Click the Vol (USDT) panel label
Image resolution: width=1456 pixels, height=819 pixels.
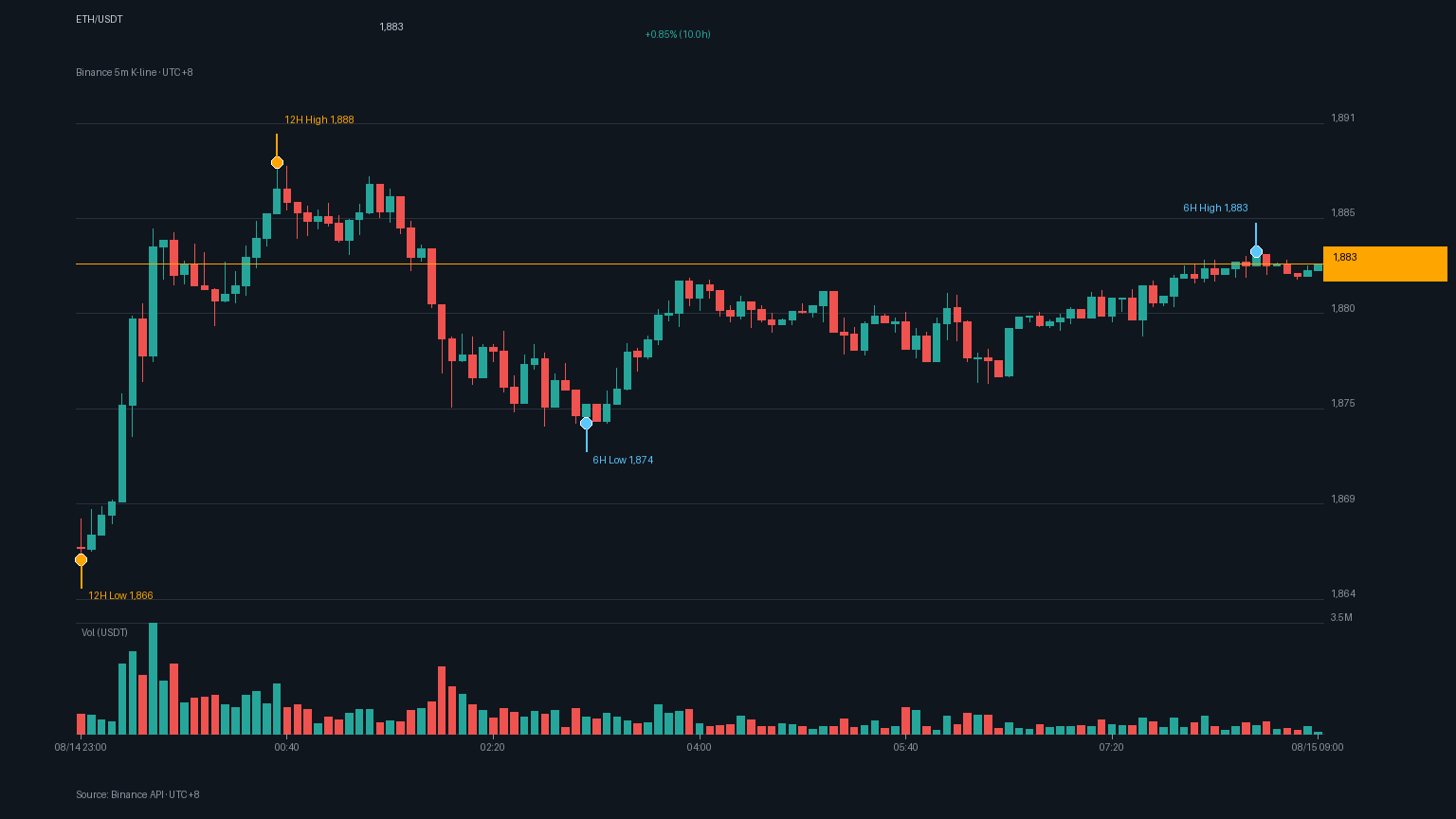click(x=104, y=632)
